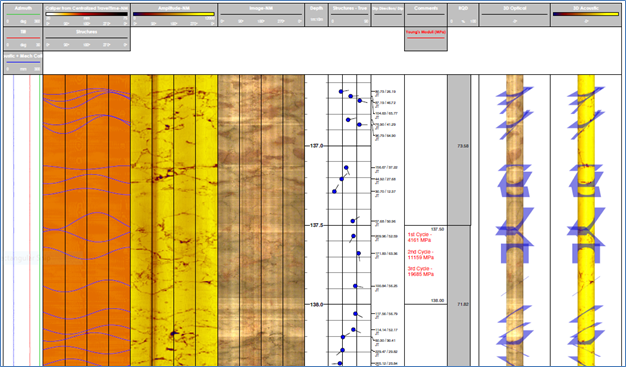Image resolution: width=626 pixels, height=367 pixels.
Task: Select the Azimuth log header
Action: tap(23, 15)
